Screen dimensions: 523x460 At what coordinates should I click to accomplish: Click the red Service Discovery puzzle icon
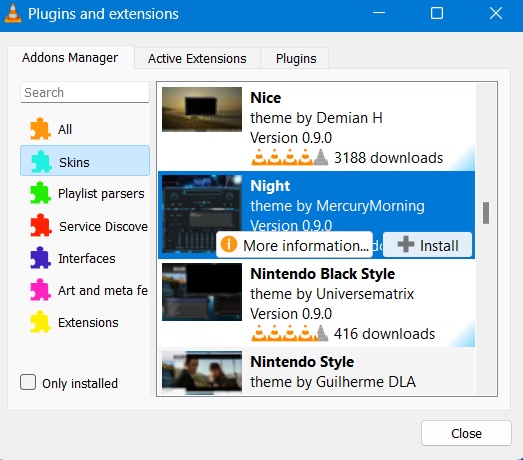tap(41, 225)
